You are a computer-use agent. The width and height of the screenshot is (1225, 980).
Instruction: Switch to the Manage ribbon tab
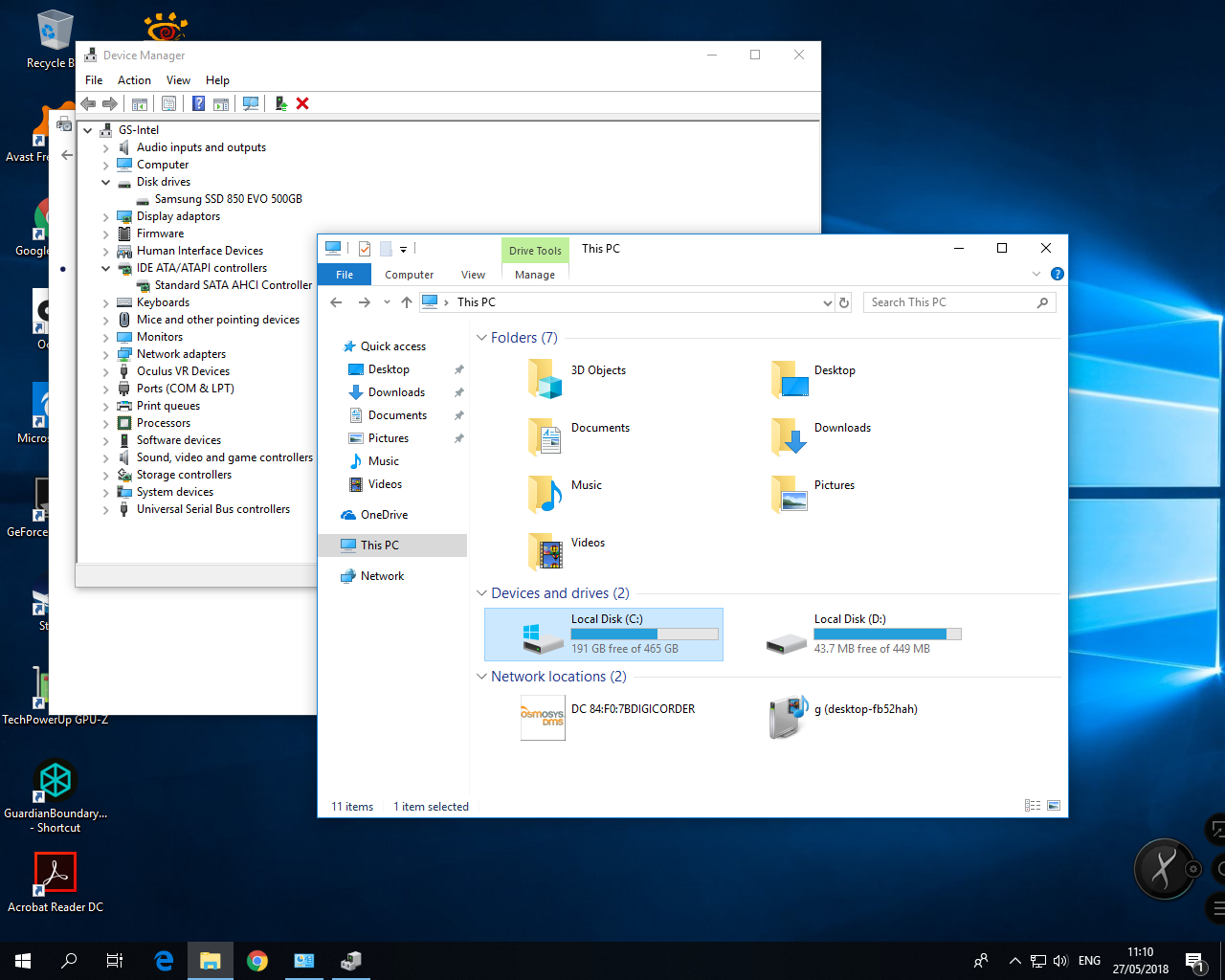pyautogui.click(x=534, y=275)
